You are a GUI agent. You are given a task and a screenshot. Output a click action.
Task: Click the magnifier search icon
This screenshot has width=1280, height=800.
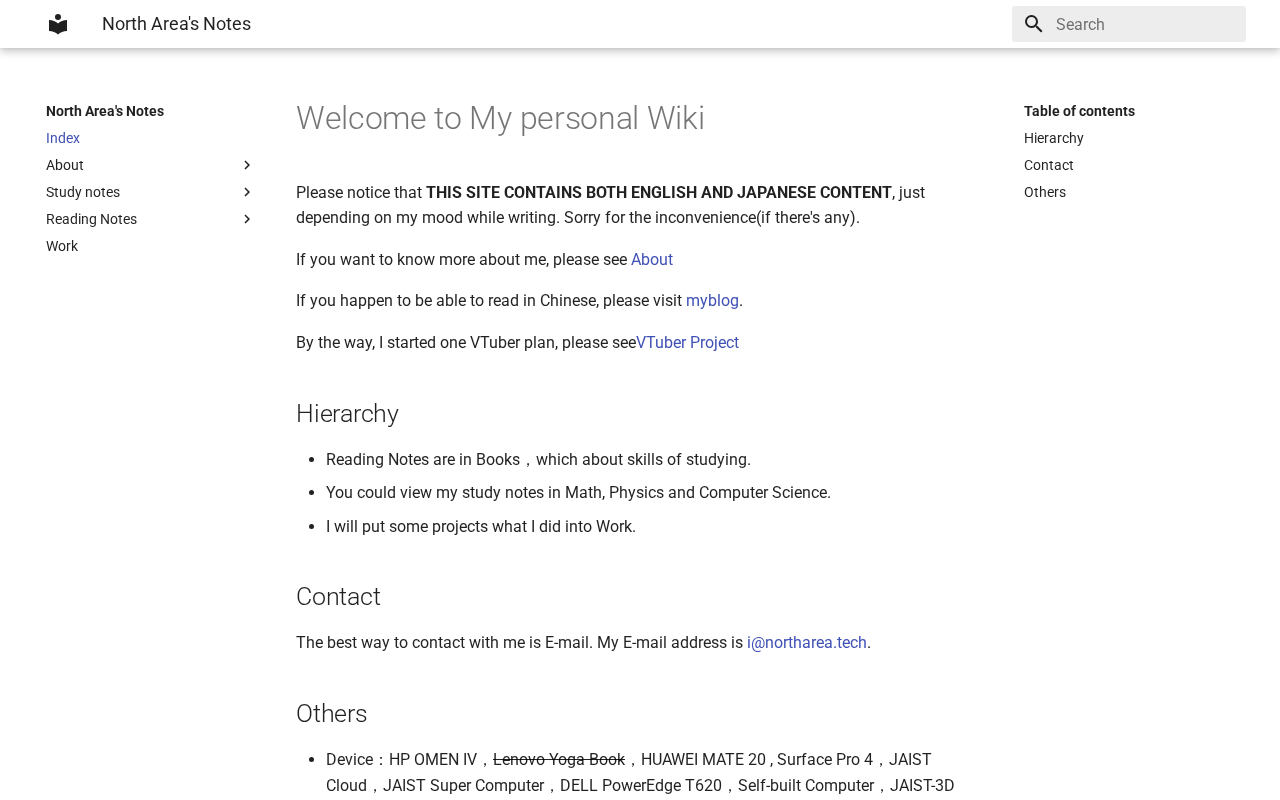point(1034,24)
